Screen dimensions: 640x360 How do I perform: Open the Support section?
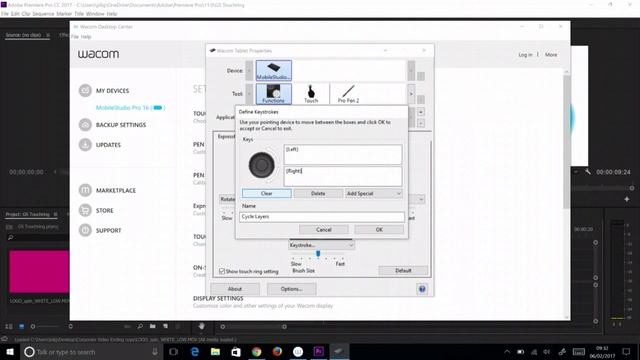[100, 230]
